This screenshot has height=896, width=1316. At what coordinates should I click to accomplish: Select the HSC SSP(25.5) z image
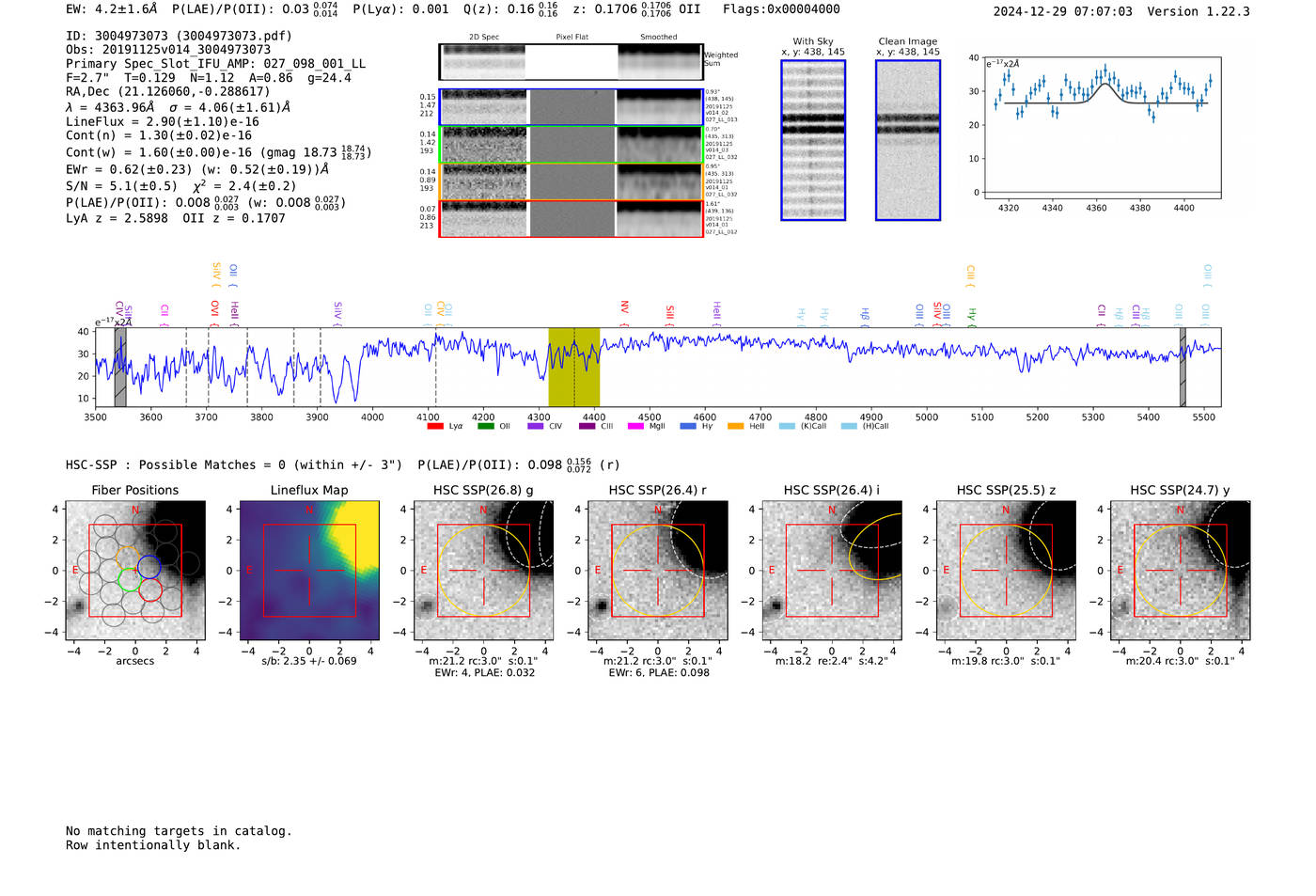[1006, 571]
